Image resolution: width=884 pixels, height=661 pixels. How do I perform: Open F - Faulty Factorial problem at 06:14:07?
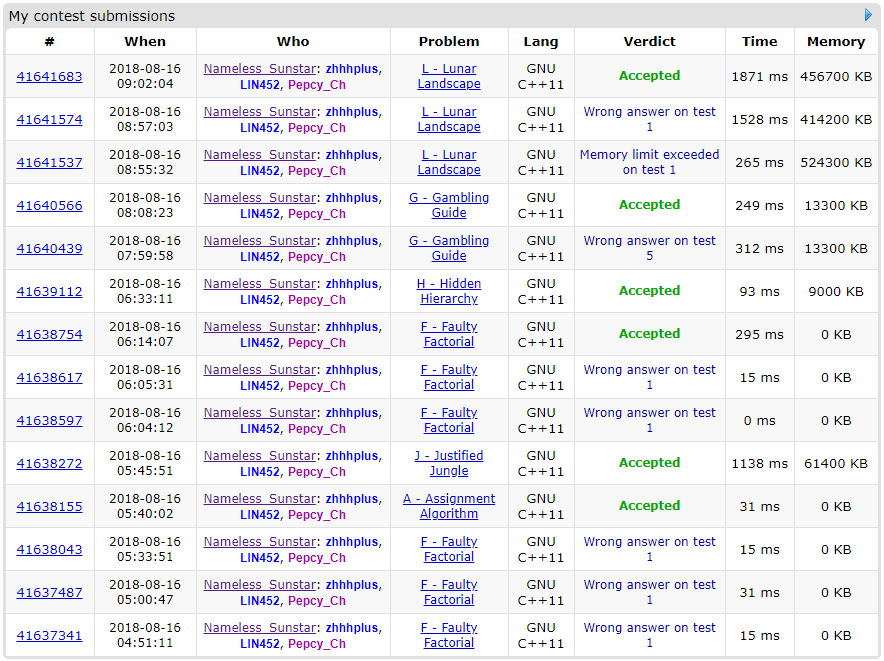point(449,334)
